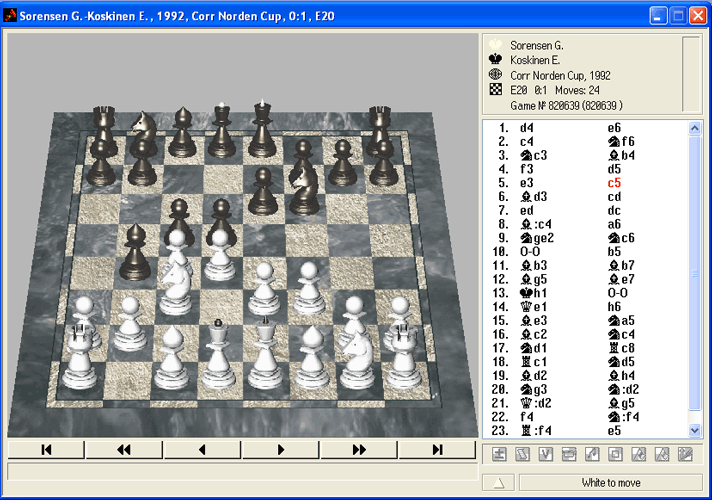This screenshot has height=500, width=712.
Task: Jump to the end of the game
Action: 436,450
